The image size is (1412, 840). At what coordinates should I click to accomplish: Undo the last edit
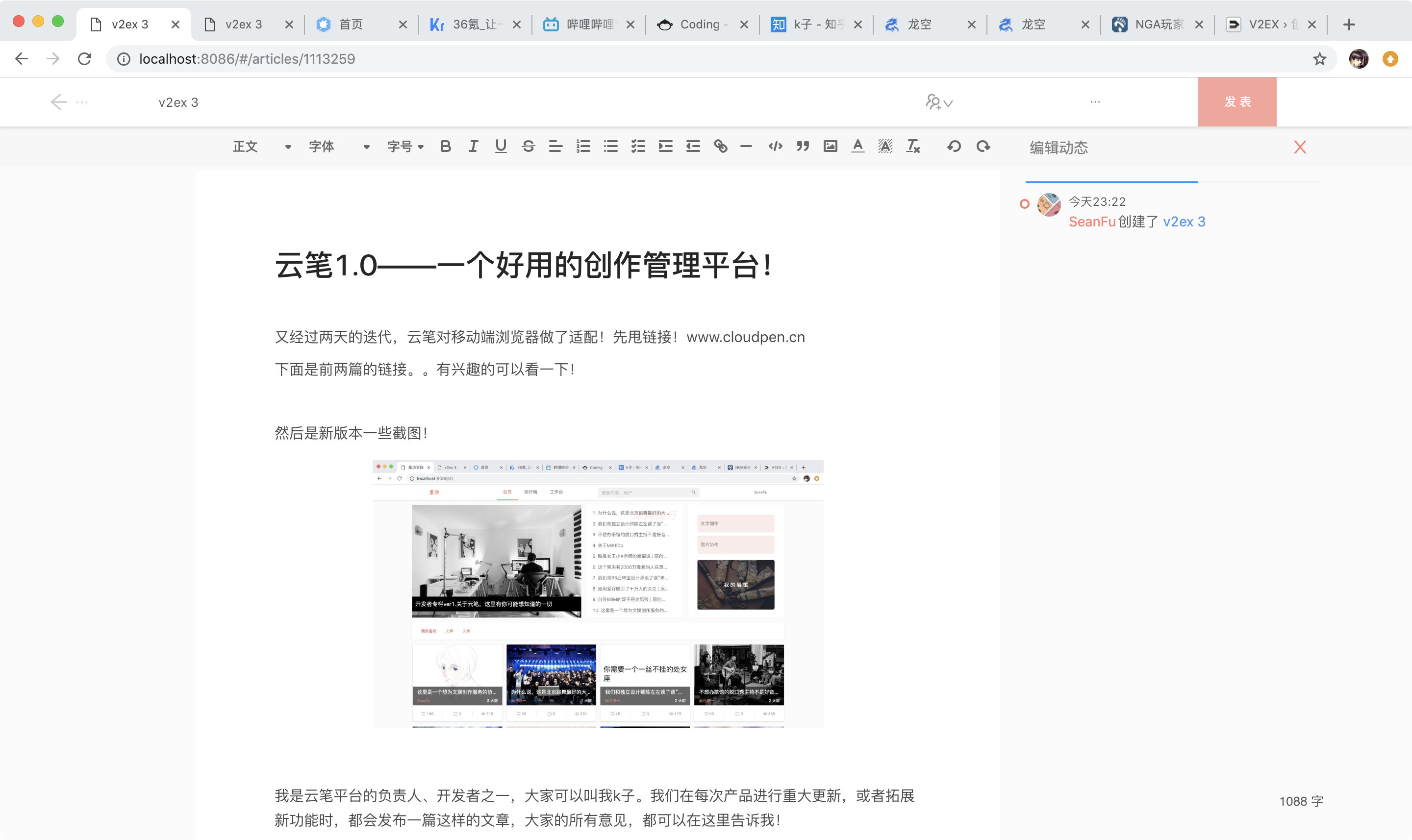click(x=954, y=147)
